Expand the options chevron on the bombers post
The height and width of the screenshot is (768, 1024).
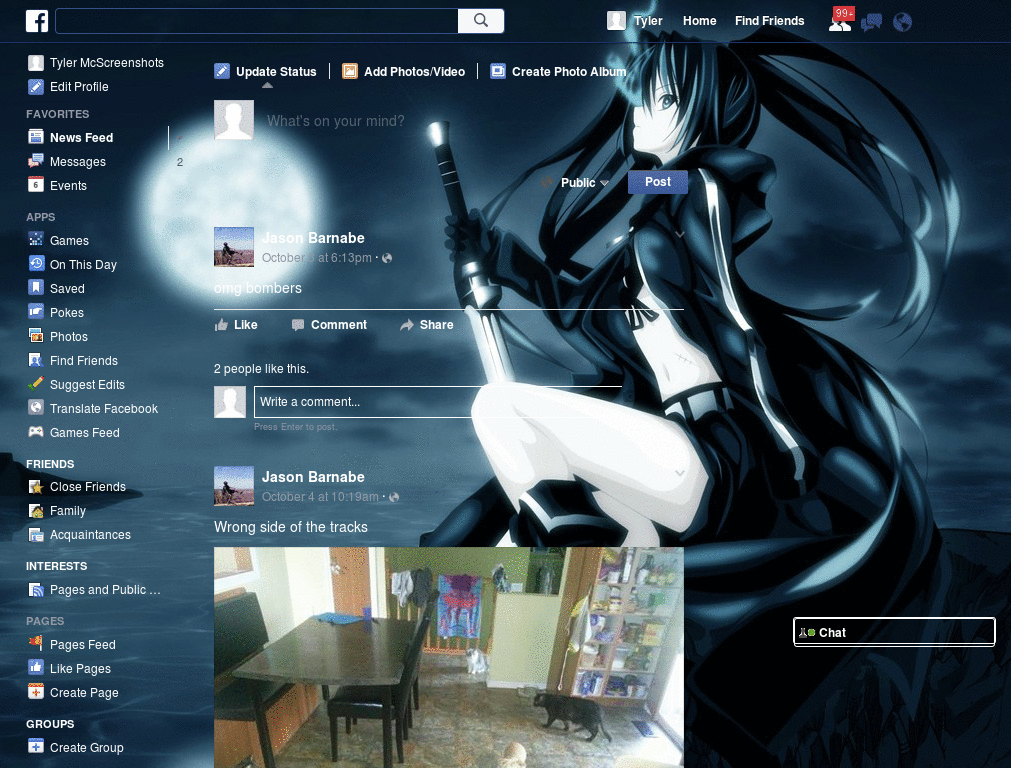(680, 233)
